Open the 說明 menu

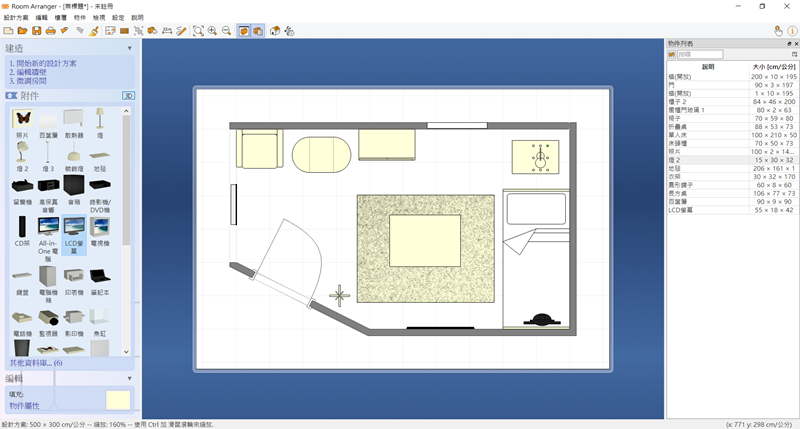click(x=137, y=17)
